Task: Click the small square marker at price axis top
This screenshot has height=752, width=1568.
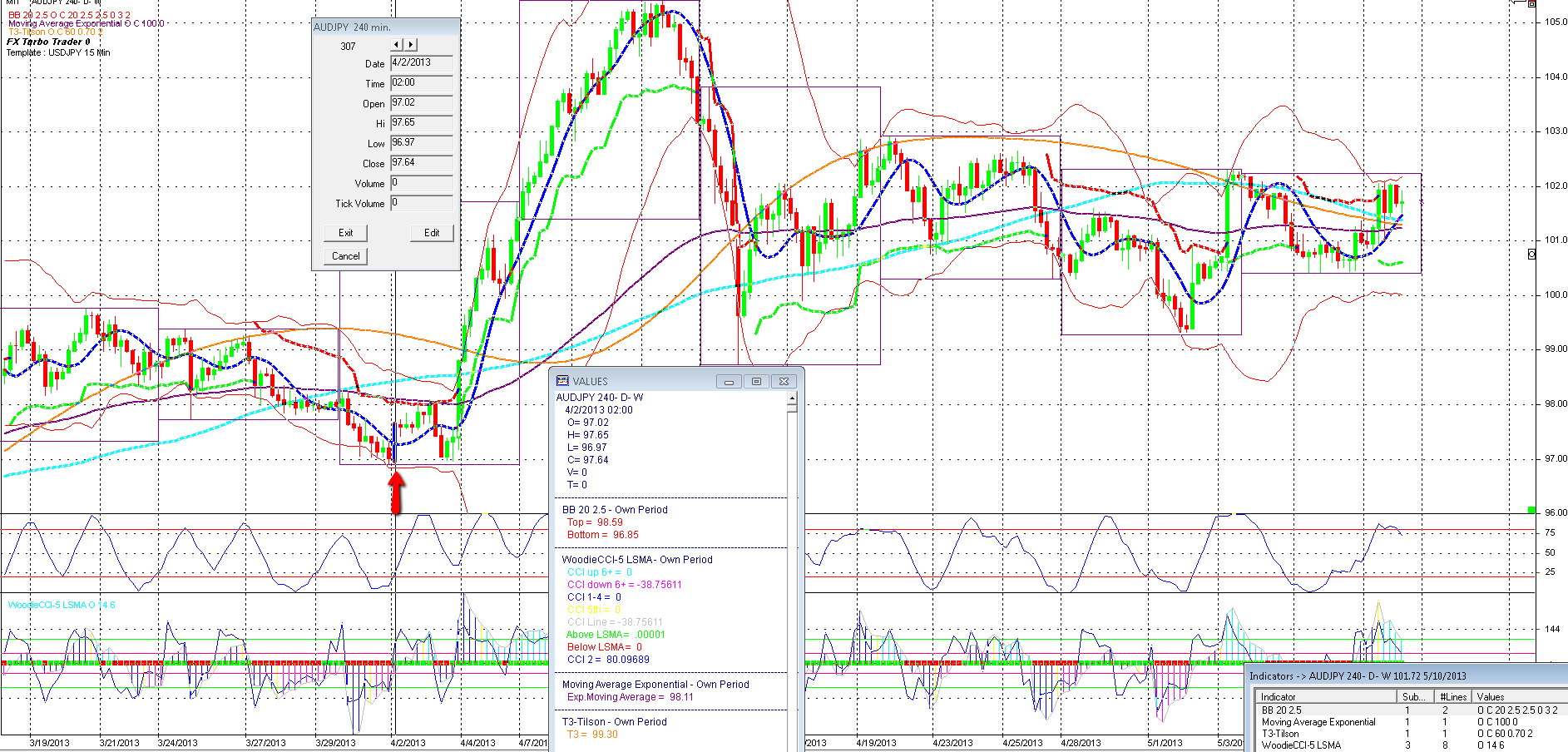Action: coord(1531,3)
